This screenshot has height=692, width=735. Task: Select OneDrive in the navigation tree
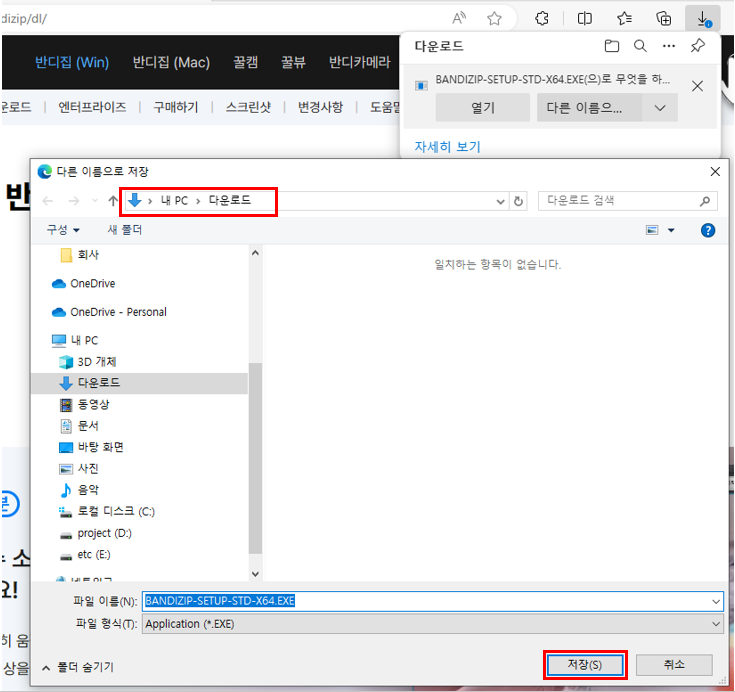pos(92,283)
